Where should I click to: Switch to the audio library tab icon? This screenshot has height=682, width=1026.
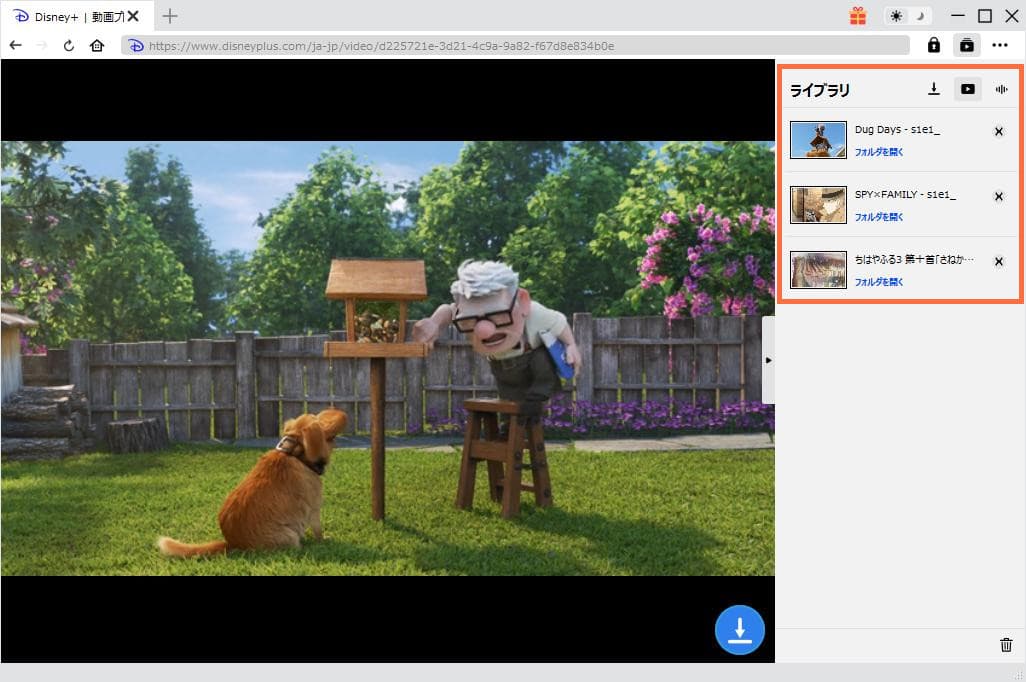point(1001,89)
